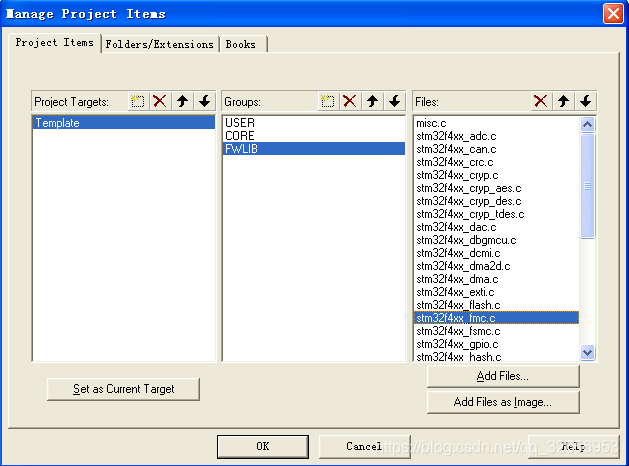Select the Template project target
Viewport: 629px width, 466px height.
point(124,123)
